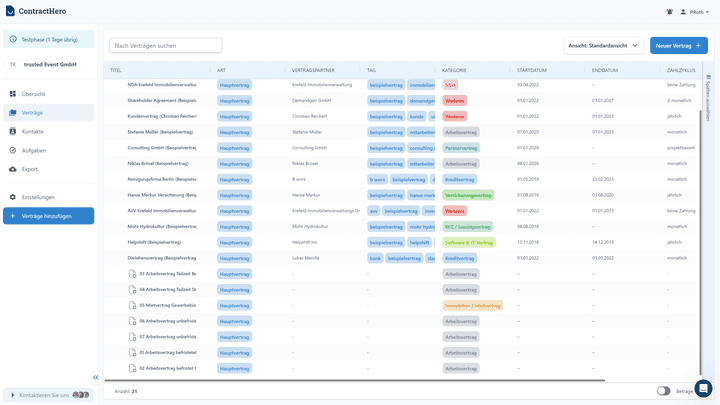Open the Übersicht dashboard icon
Screen dimensions: 720x405
12,93
